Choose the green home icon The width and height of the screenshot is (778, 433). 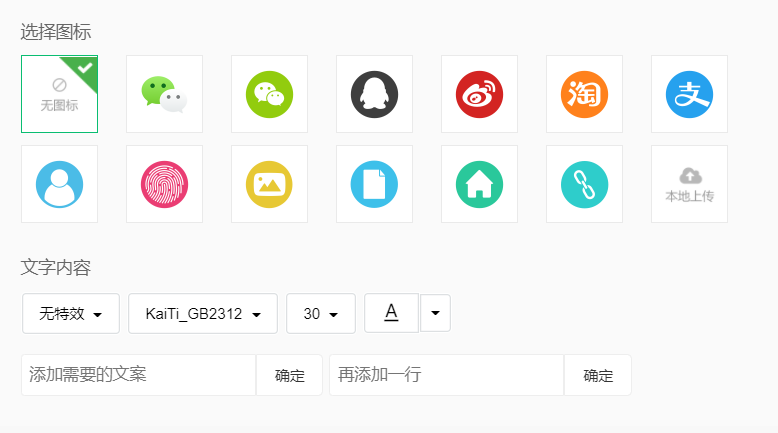pyautogui.click(x=479, y=184)
